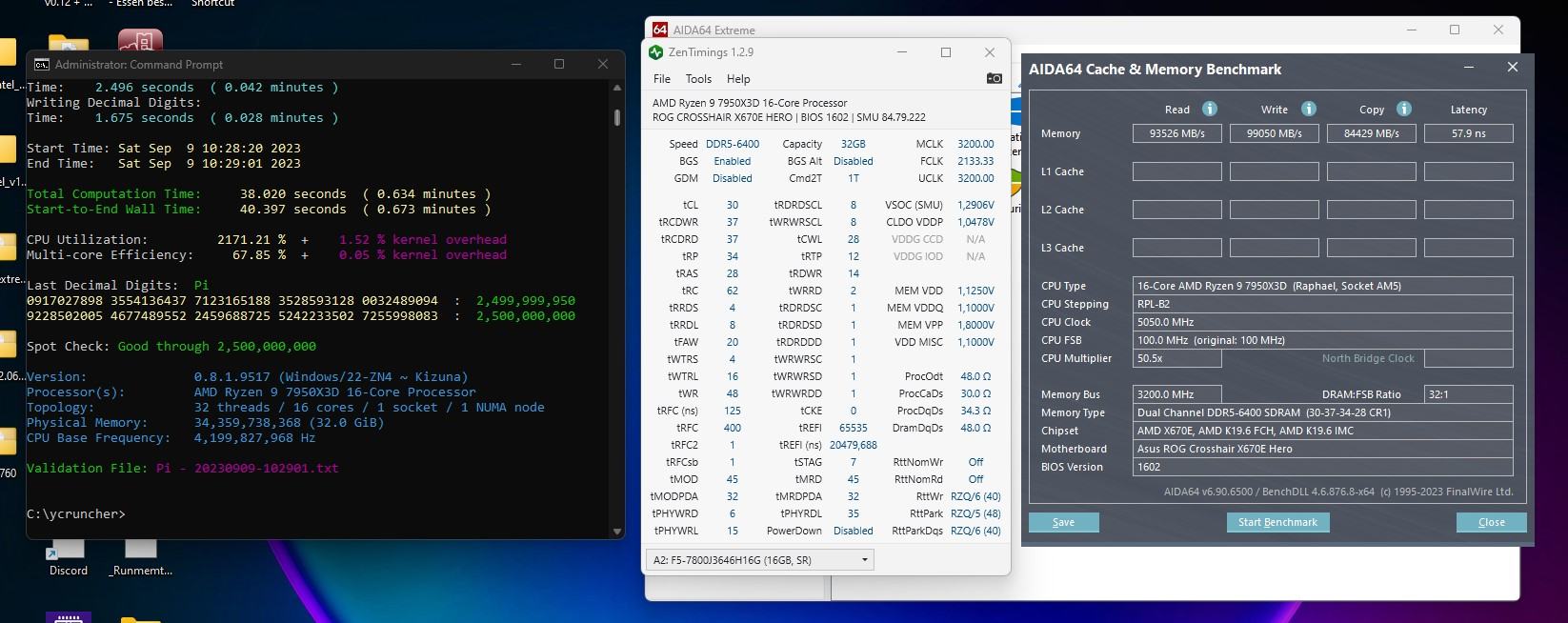Click the Memory Bus value 3200.0 MHz
The height and width of the screenshot is (623, 1568).
1177,394
